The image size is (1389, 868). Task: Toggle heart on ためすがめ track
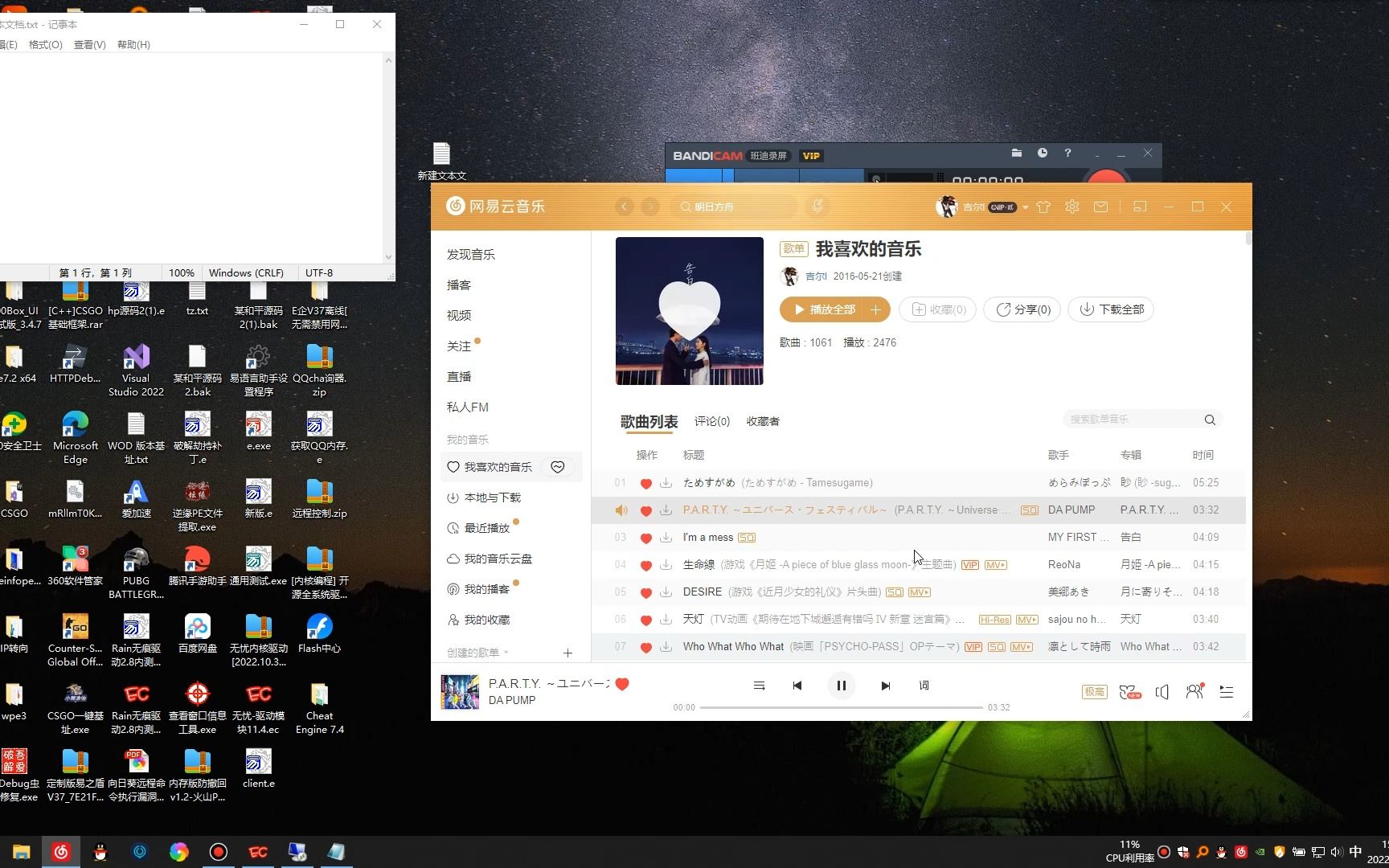(645, 483)
